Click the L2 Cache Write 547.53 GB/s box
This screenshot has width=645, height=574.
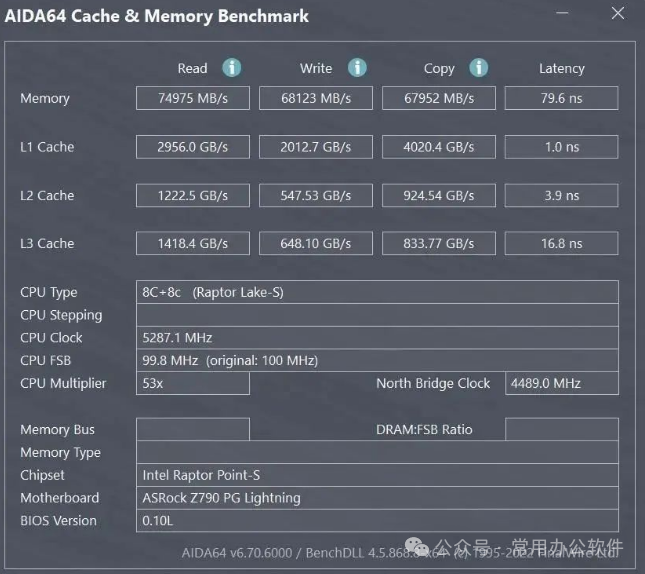[x=316, y=195]
